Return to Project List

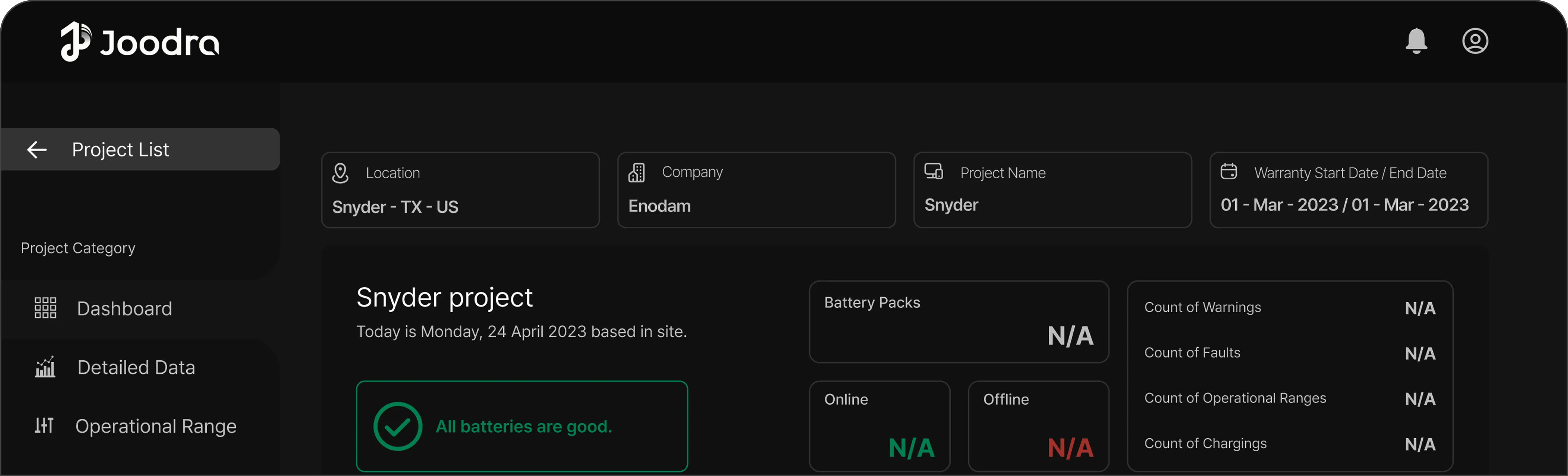pyautogui.click(x=140, y=149)
